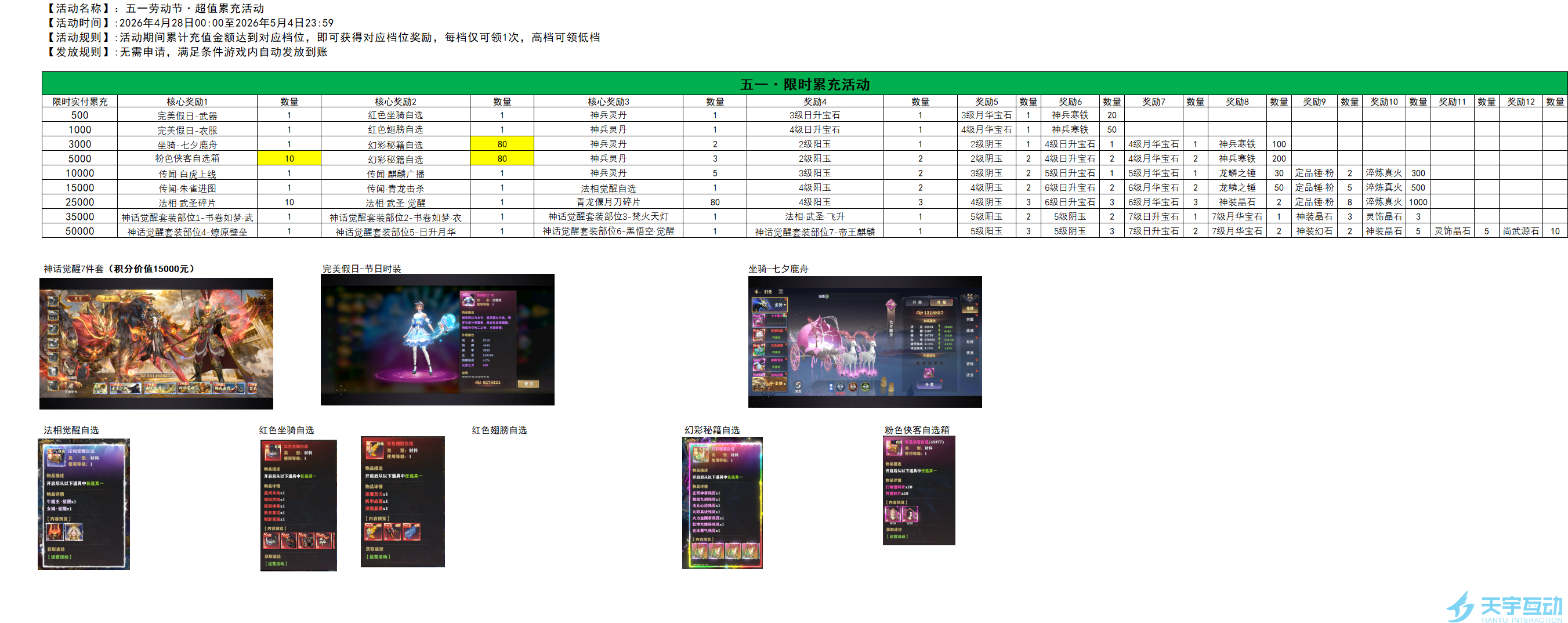Screen dimensions: 1568x623
Task: Open 运营活动 link in 粉色侠客自选 tooltip
Action: 897,537
